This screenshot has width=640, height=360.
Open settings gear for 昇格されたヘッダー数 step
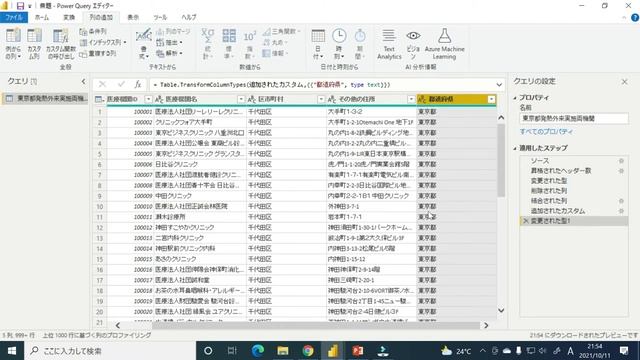click(621, 171)
